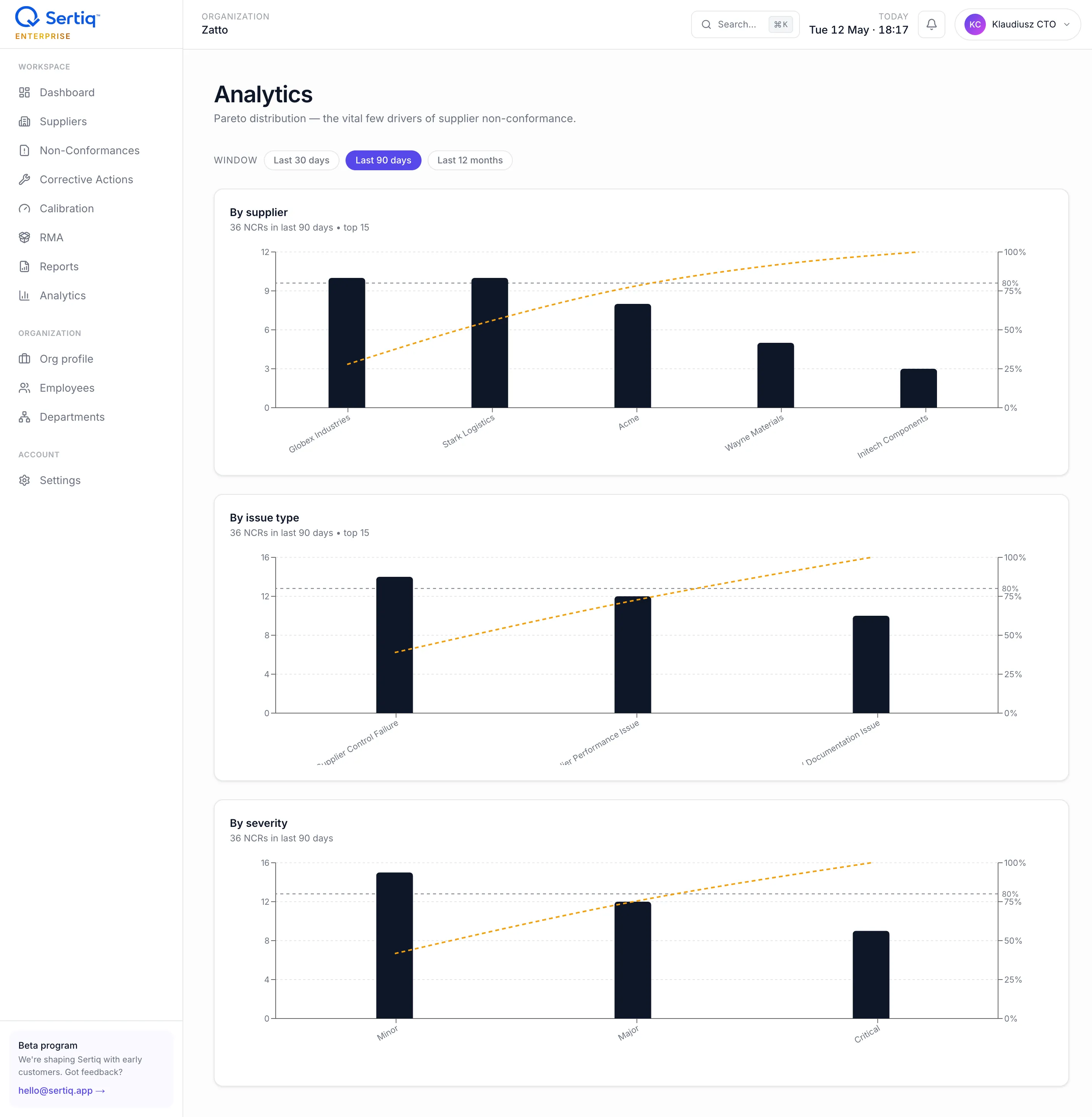Email hello@sertiq.app feedback link
The image size is (1092, 1117).
[x=61, y=1091]
